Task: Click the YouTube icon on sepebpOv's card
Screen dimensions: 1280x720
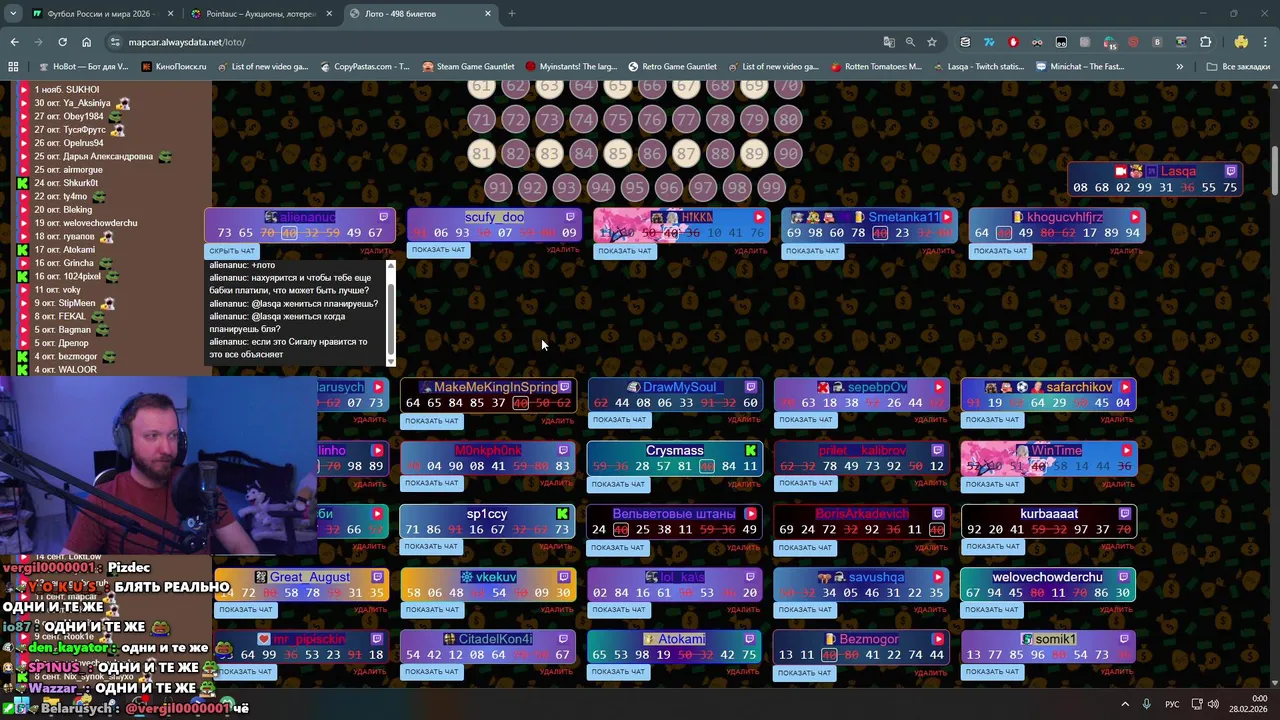Action: 938,387
